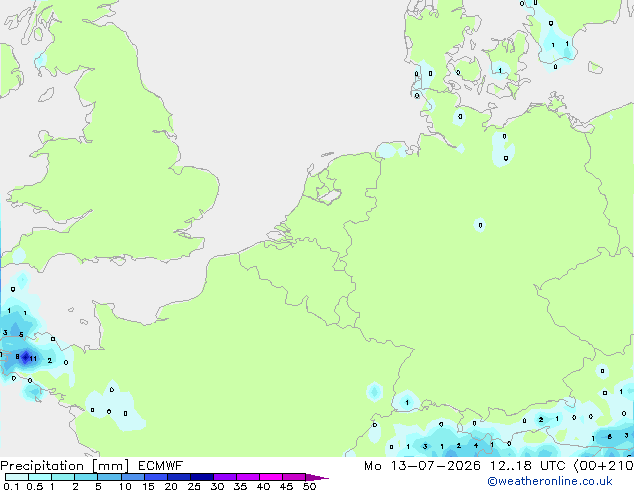Click the legend scale label '0.5'
This screenshot has height=490, width=634.
click(x=34, y=486)
